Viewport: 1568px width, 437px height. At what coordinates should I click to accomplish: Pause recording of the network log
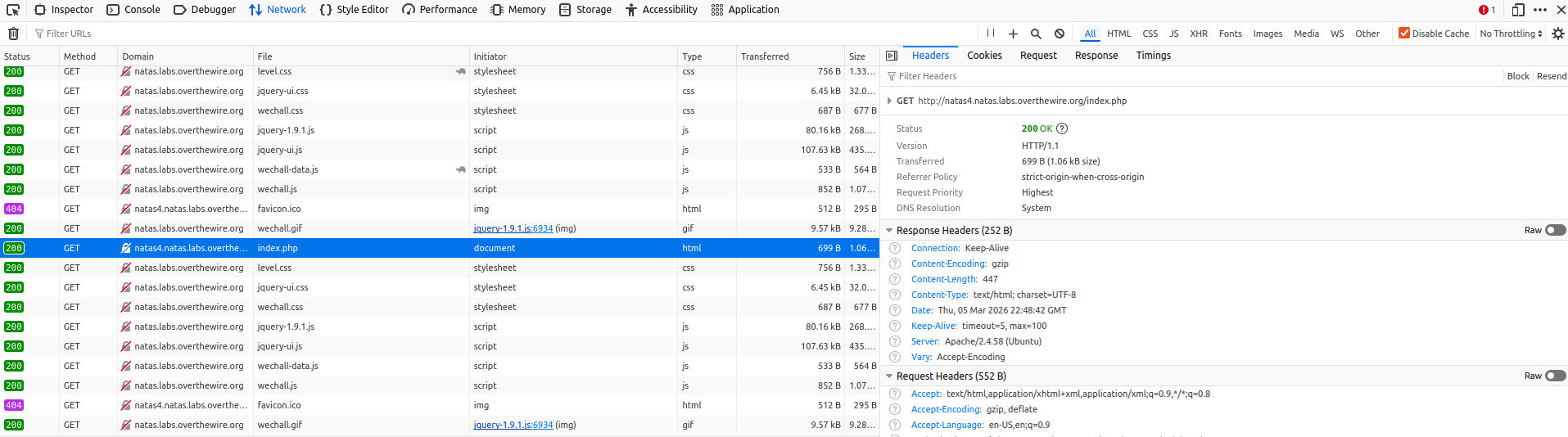pos(991,34)
